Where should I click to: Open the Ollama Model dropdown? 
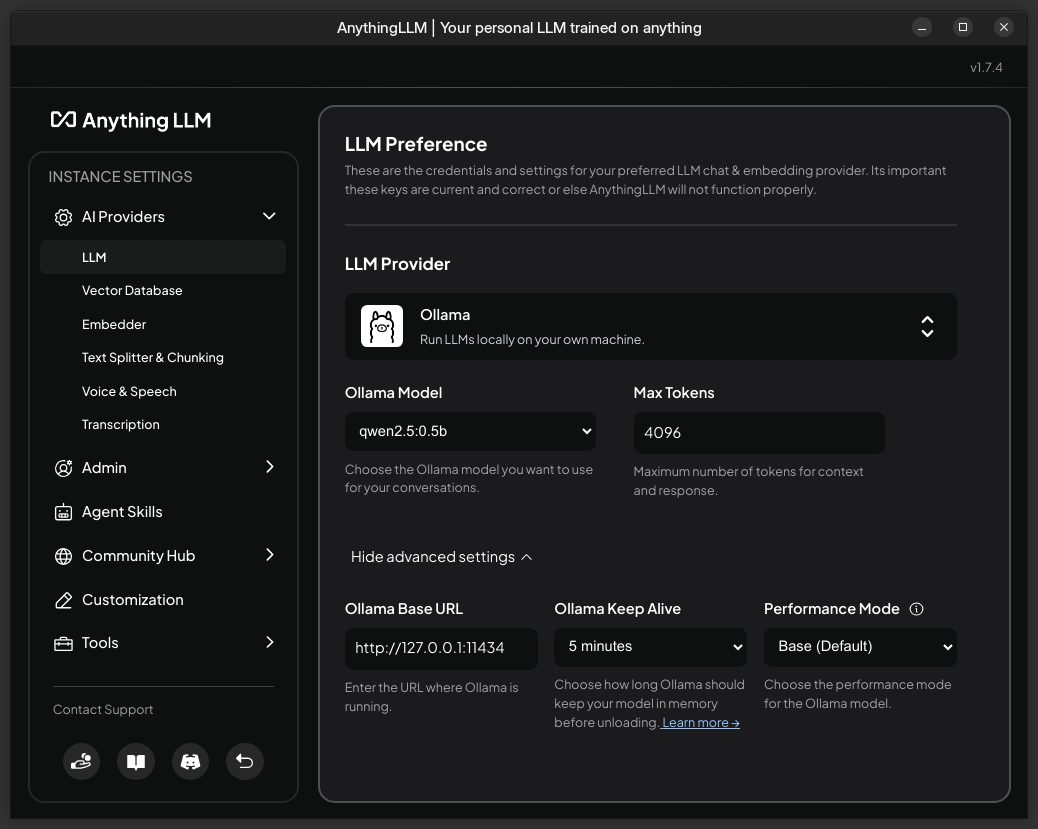point(470,432)
